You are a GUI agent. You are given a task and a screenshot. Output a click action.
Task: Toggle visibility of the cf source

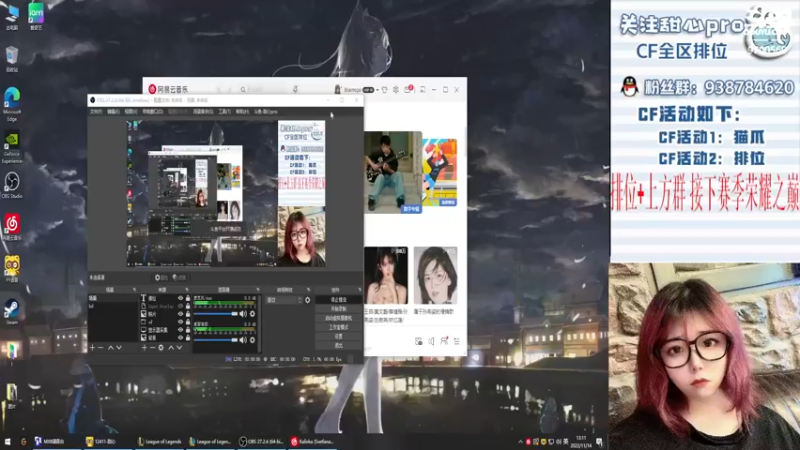click(180, 322)
